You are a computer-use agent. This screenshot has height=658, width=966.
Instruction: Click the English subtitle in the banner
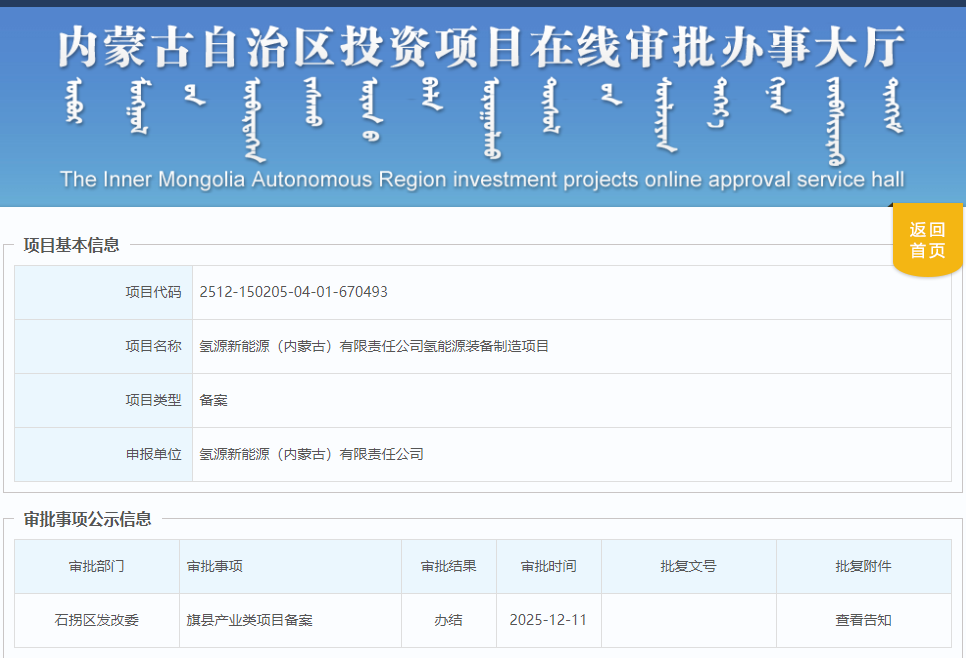[x=483, y=181]
